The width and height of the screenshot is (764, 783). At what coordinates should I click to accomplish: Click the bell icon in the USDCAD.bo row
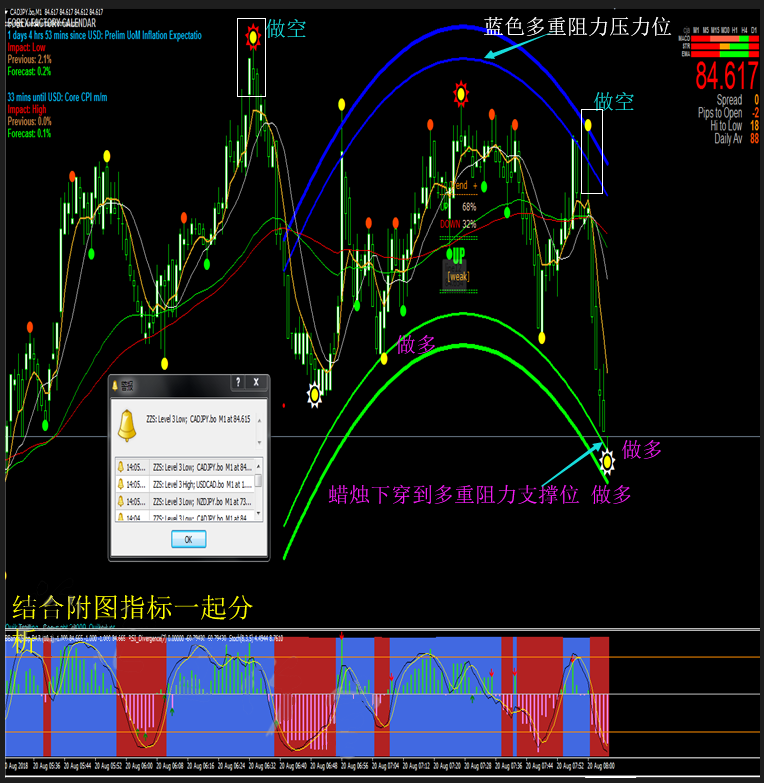[120, 484]
